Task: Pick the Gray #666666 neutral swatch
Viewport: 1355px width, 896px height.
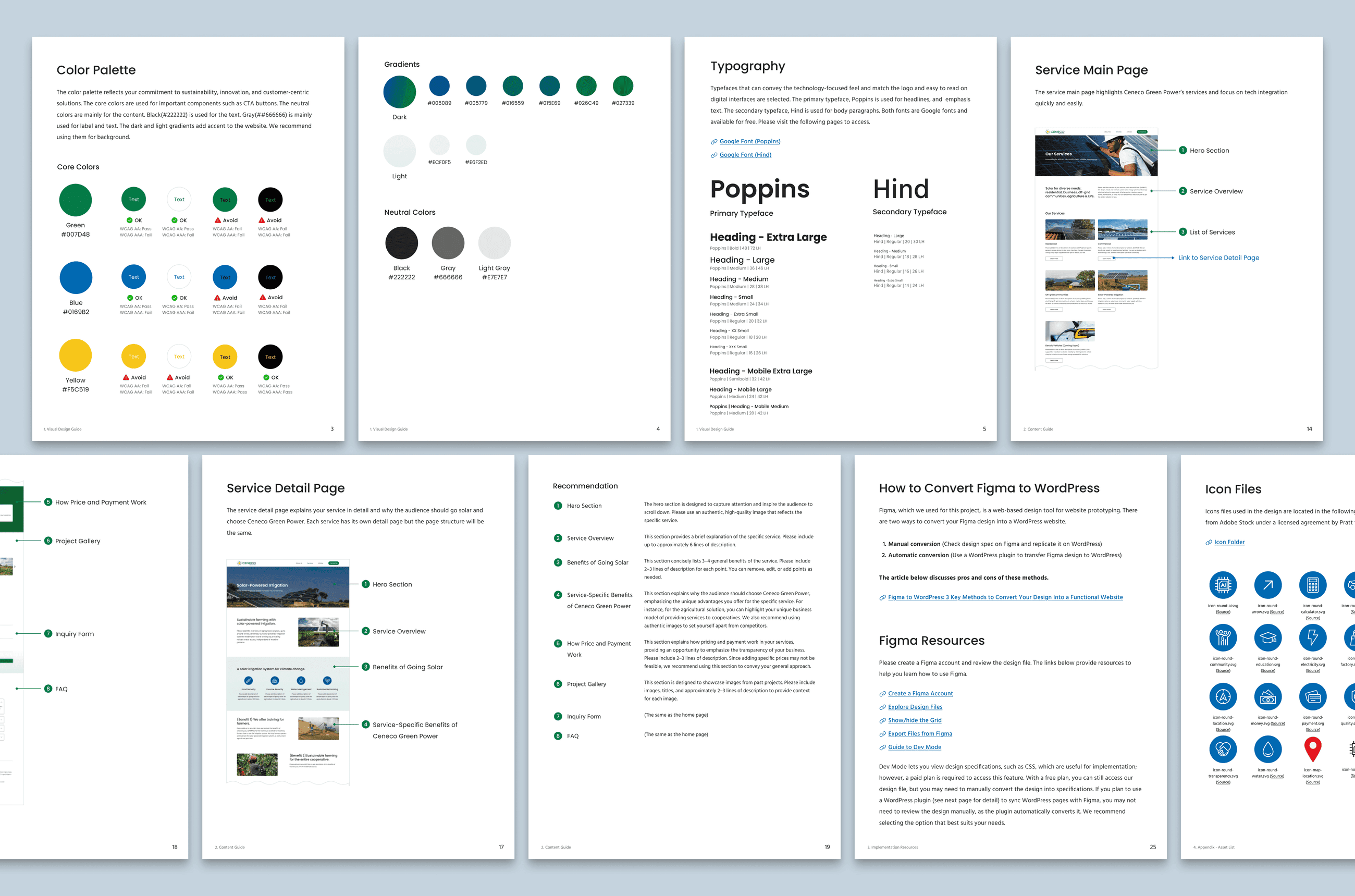Action: pos(448,243)
